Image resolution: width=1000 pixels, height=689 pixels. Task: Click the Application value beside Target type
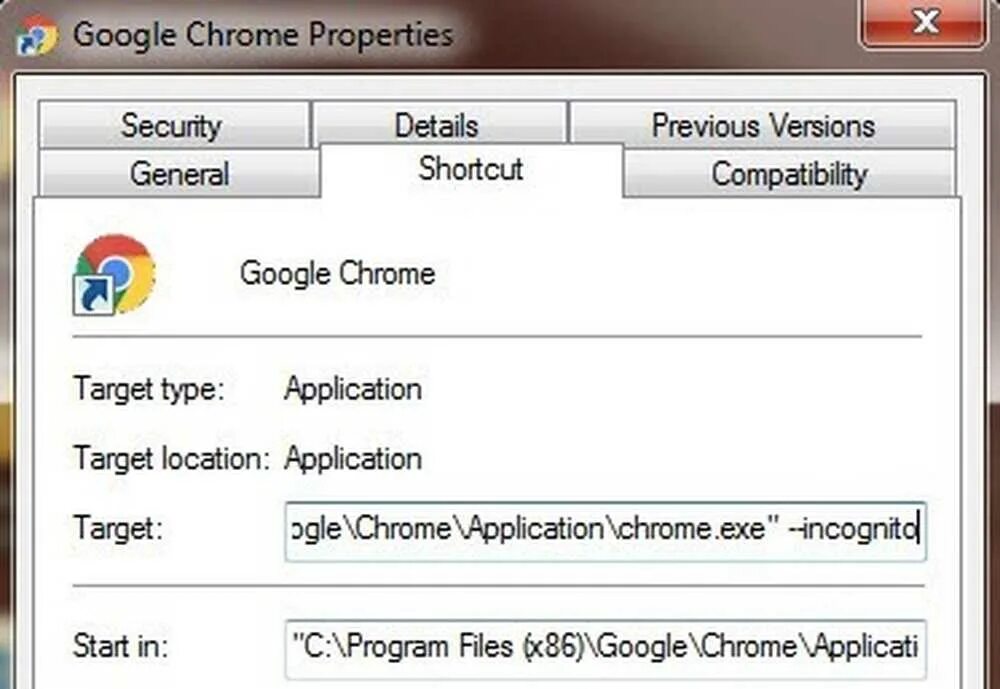352,389
